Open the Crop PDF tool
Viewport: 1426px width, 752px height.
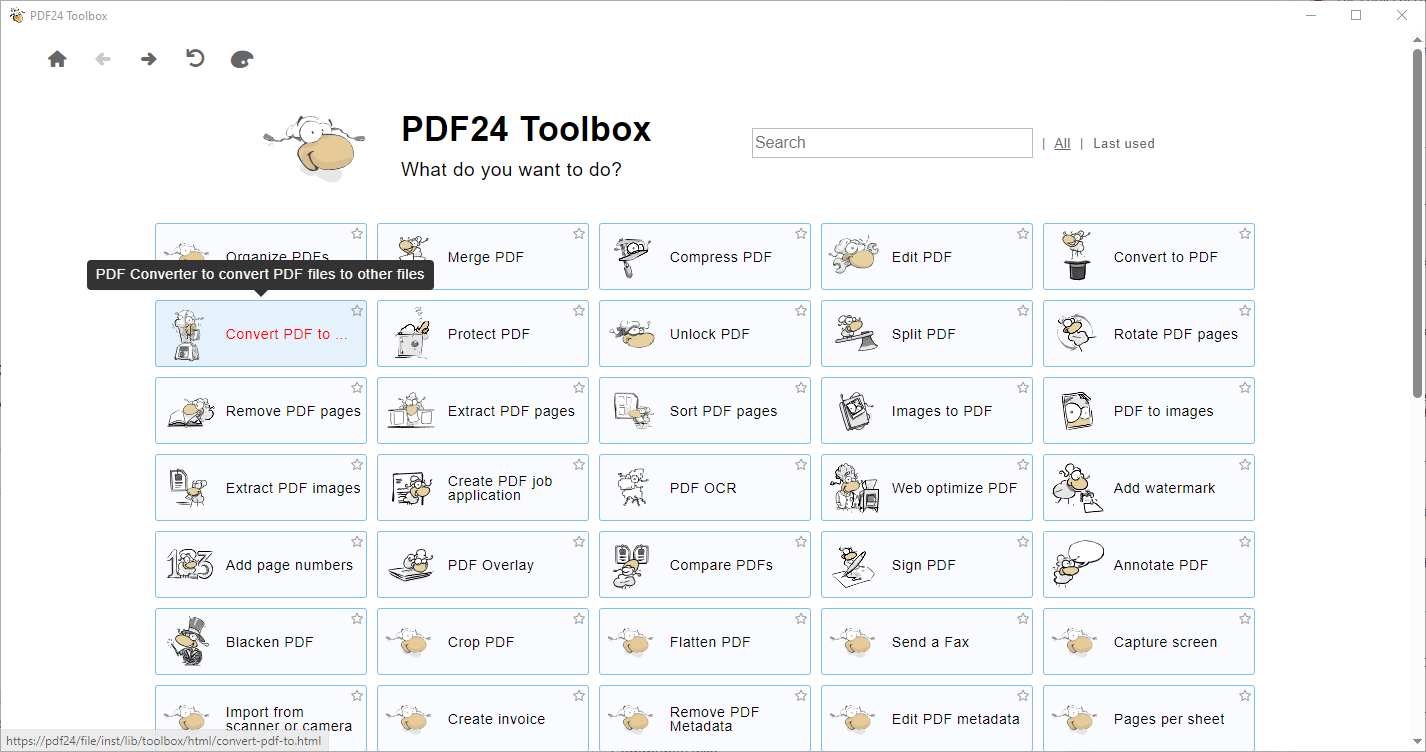(483, 642)
